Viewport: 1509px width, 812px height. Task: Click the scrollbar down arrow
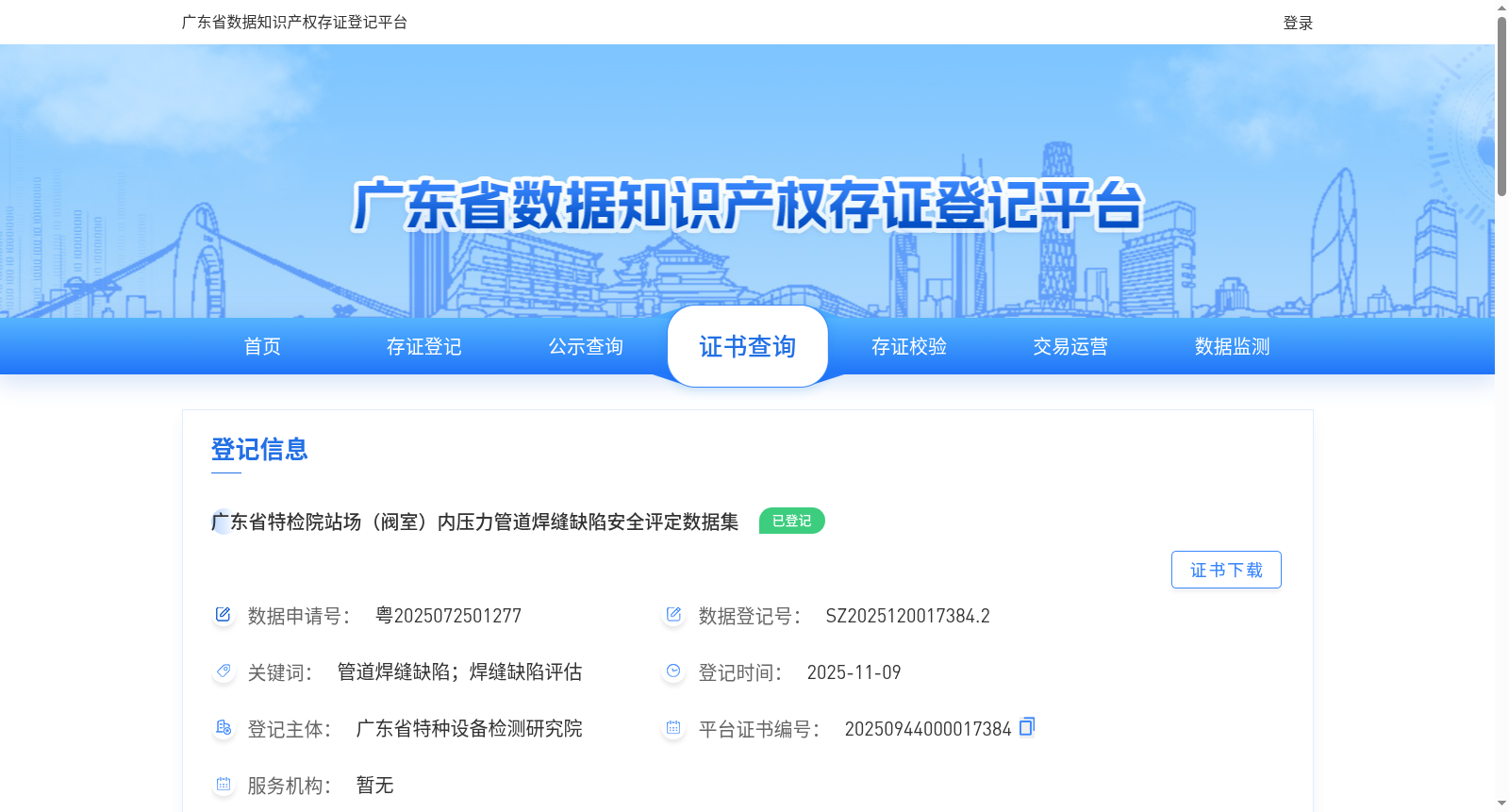(x=1501, y=804)
